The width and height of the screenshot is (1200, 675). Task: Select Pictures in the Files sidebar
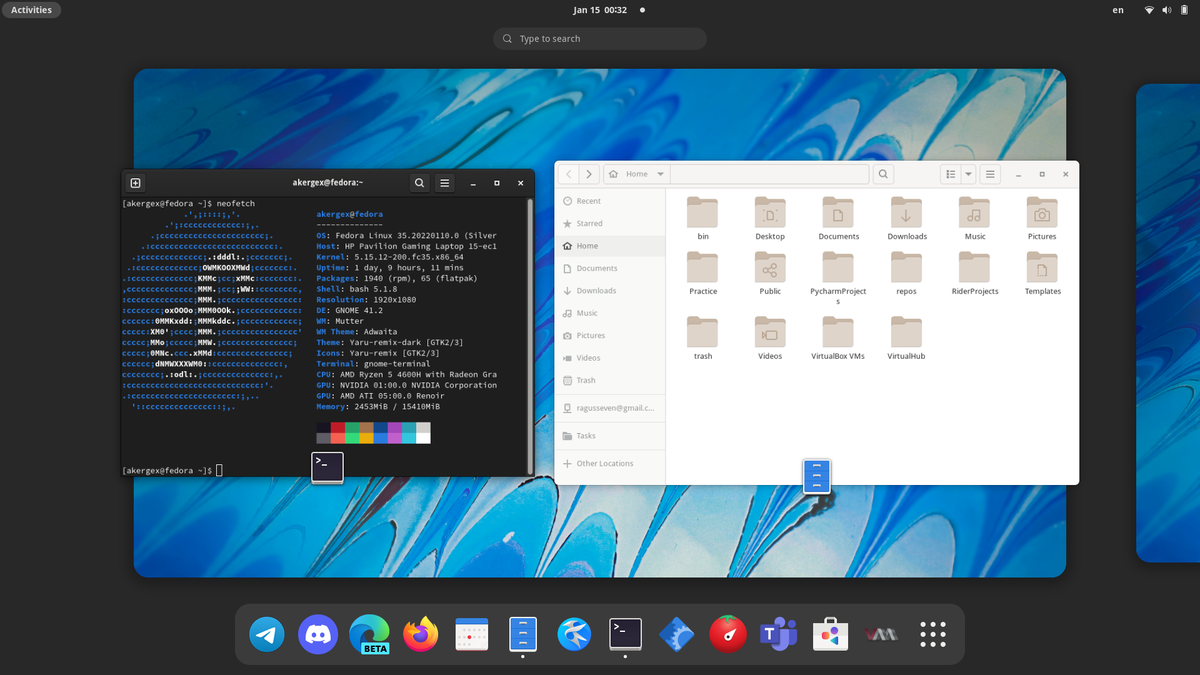[609, 336]
